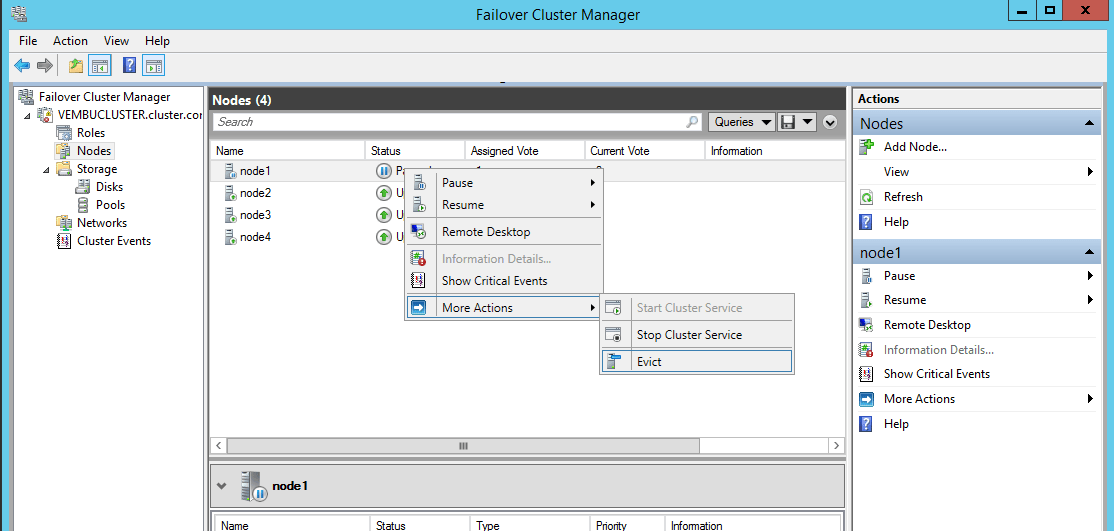Image resolution: width=1114 pixels, height=531 pixels.
Task: Click the node1 paused status icon
Action: pos(384,171)
